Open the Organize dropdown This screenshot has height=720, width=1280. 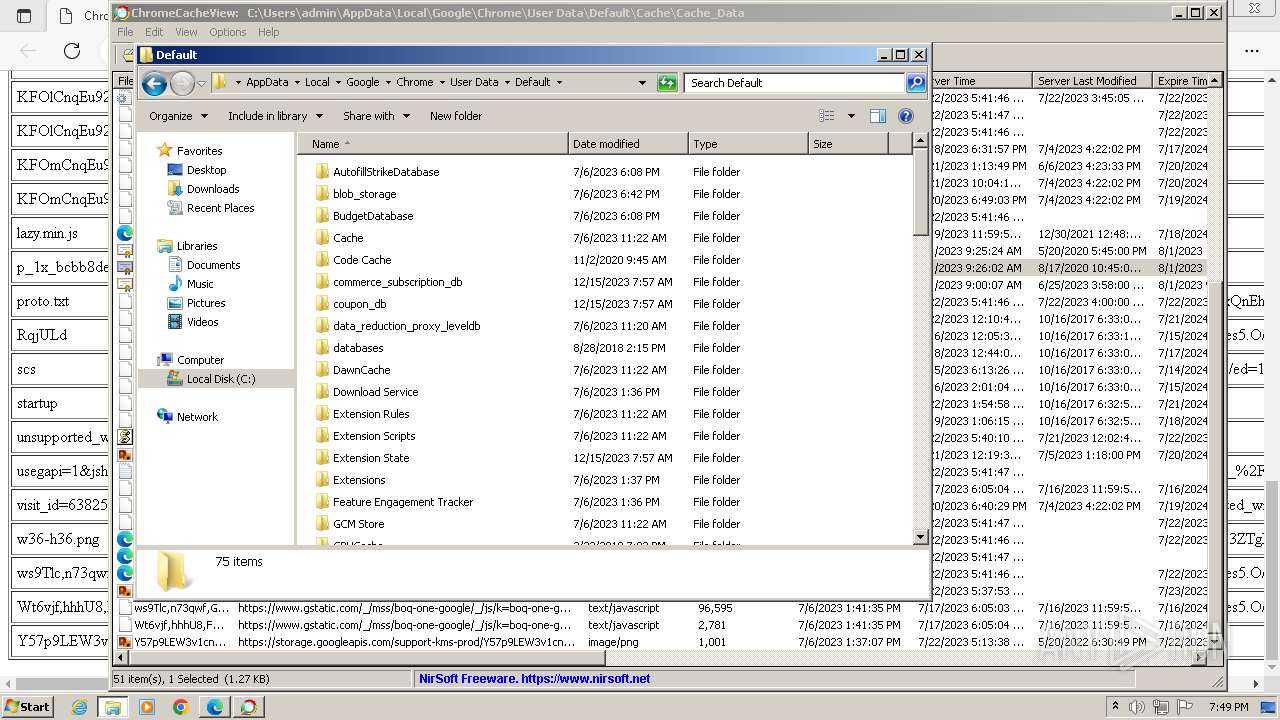click(179, 116)
